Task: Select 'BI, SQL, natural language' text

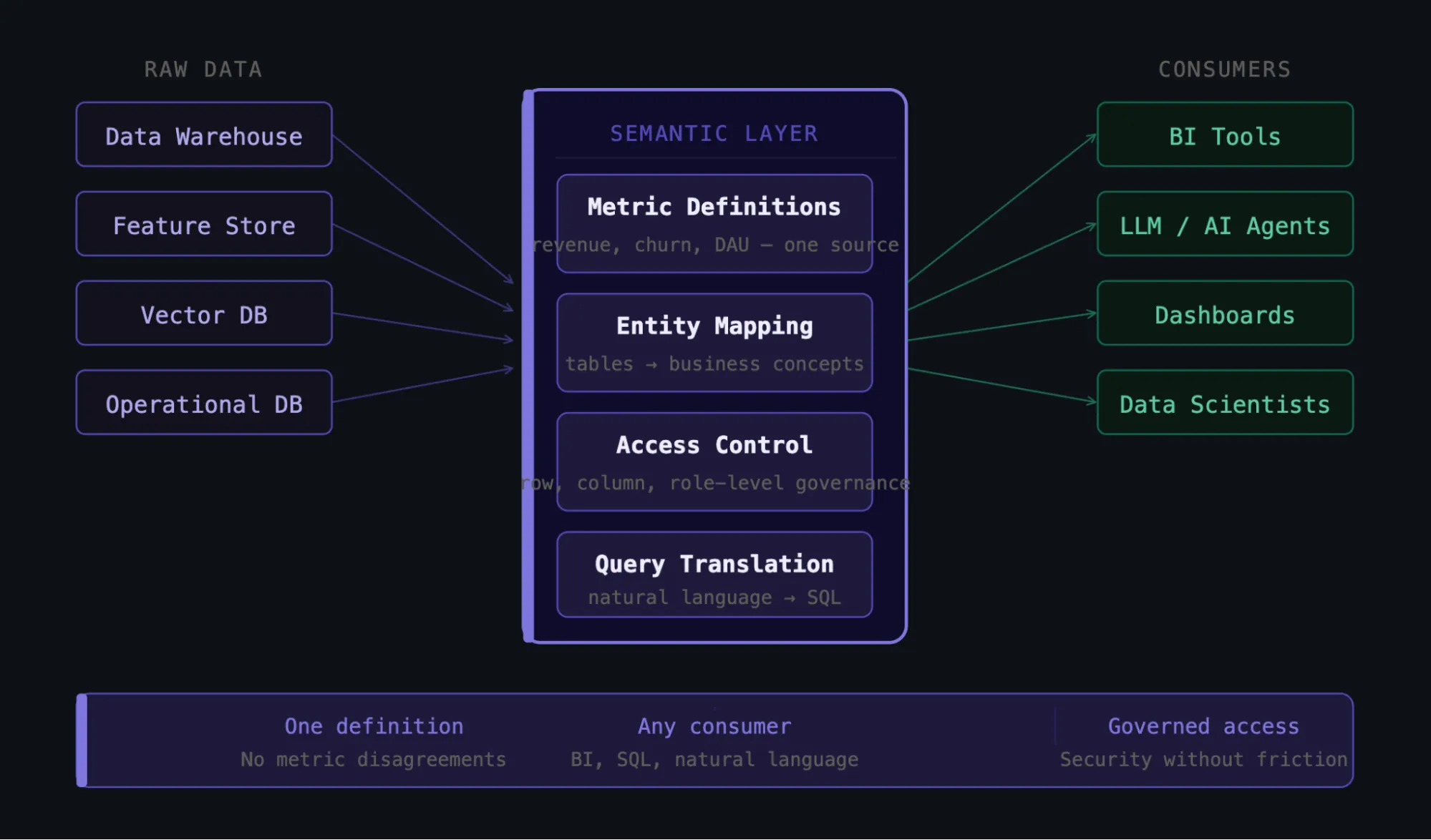Action: pos(714,760)
